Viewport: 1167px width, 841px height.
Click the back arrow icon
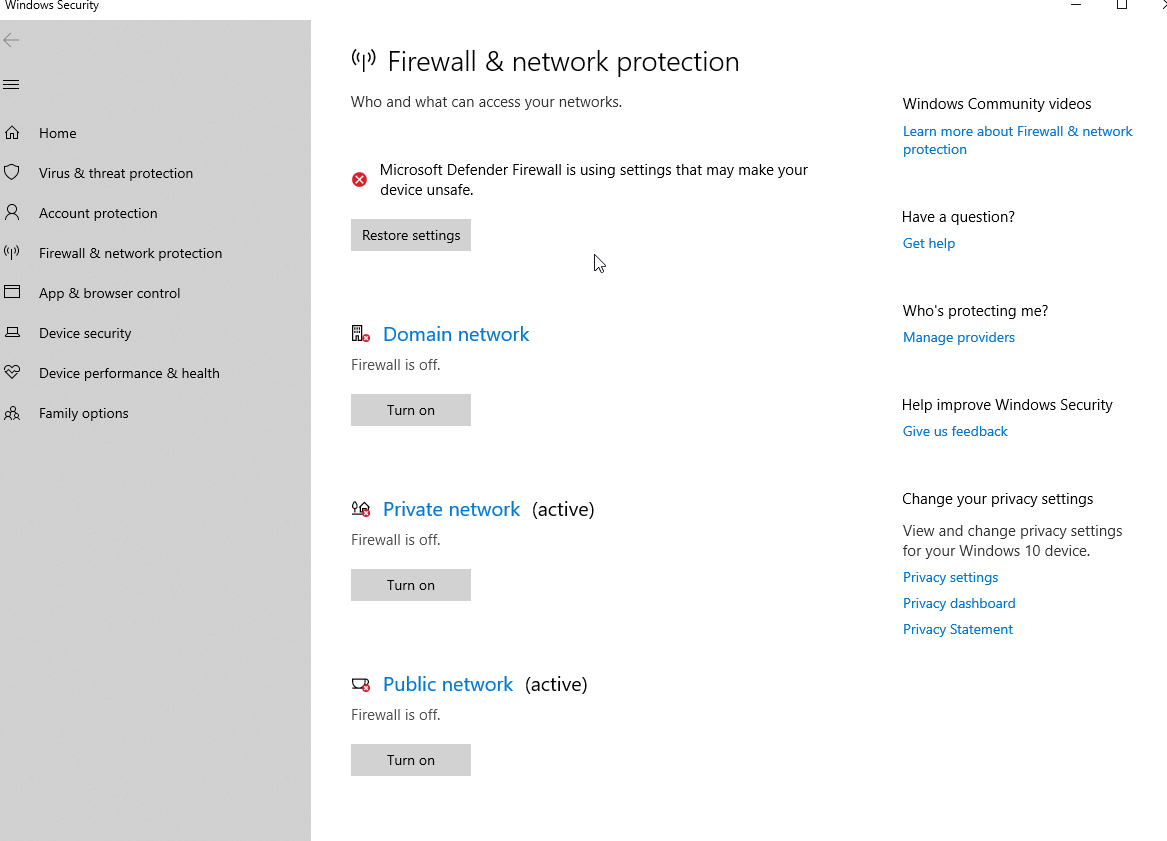pyautogui.click(x=11, y=40)
